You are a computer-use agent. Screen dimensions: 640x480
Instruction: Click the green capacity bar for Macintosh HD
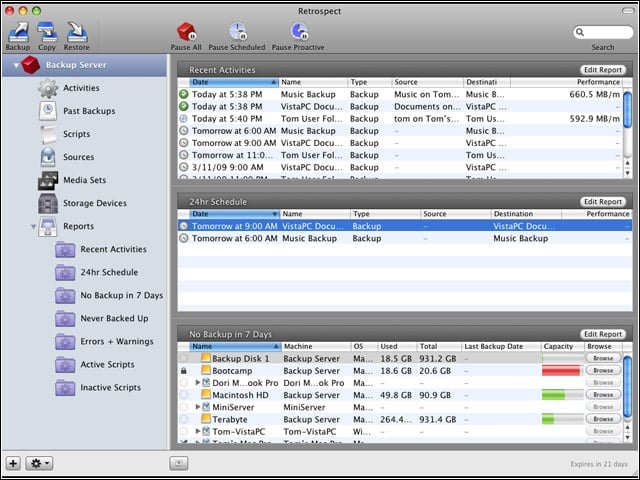553,395
